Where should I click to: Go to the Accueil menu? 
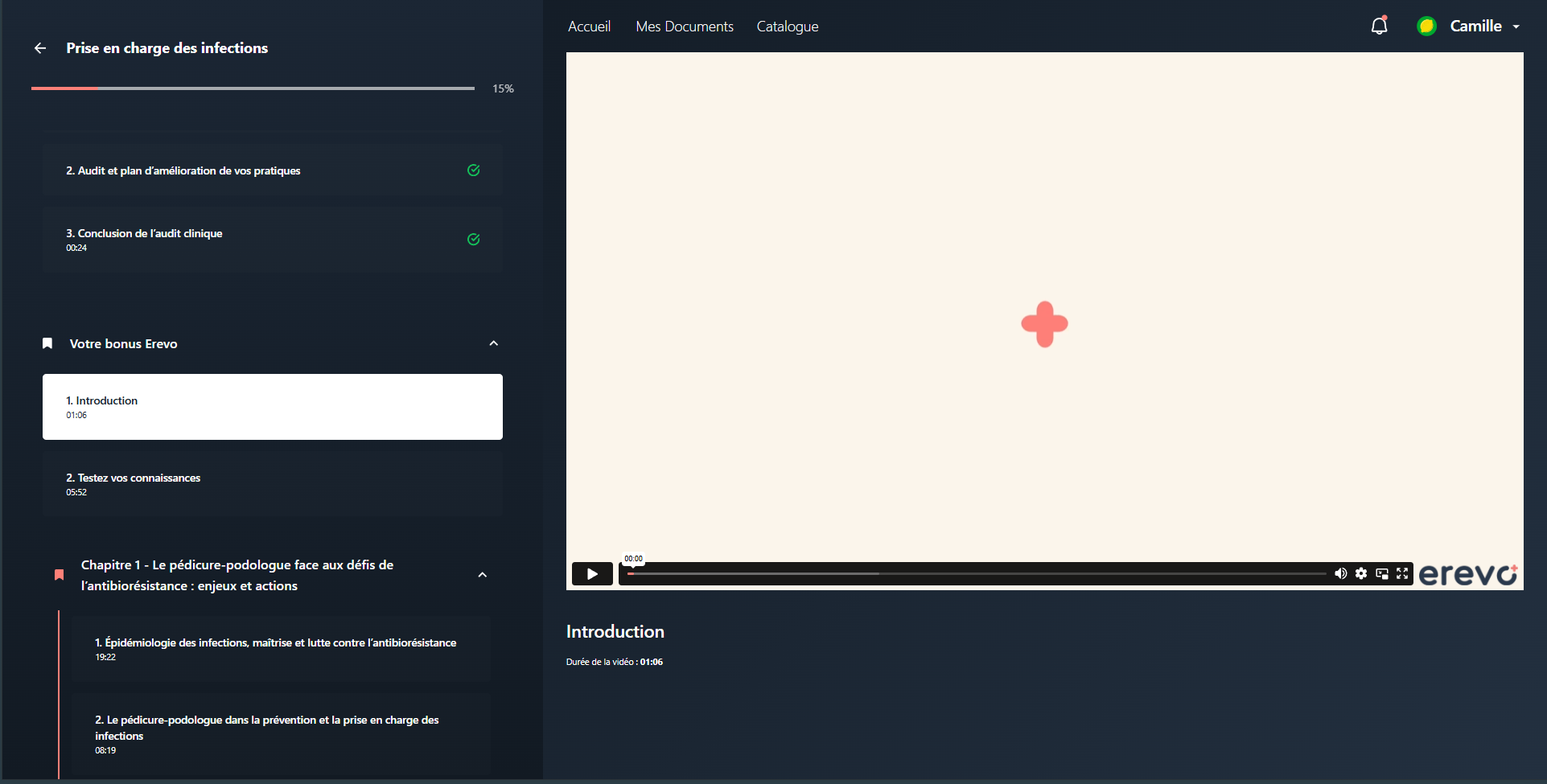pos(590,27)
